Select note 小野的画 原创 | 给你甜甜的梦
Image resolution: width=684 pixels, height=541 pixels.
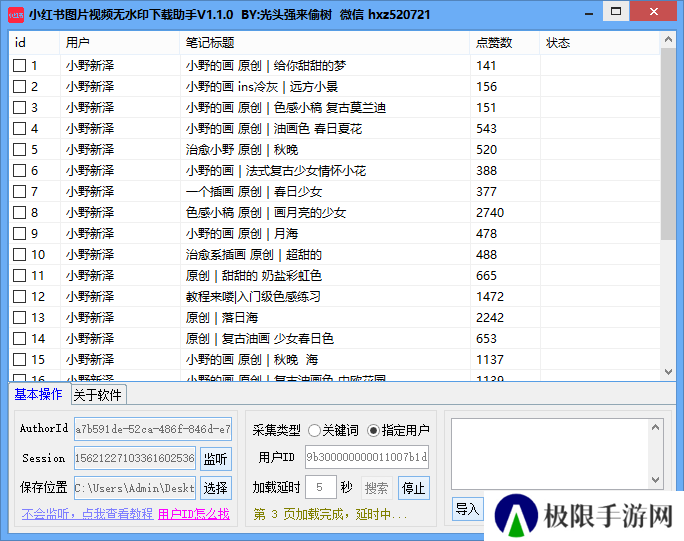coord(266,66)
